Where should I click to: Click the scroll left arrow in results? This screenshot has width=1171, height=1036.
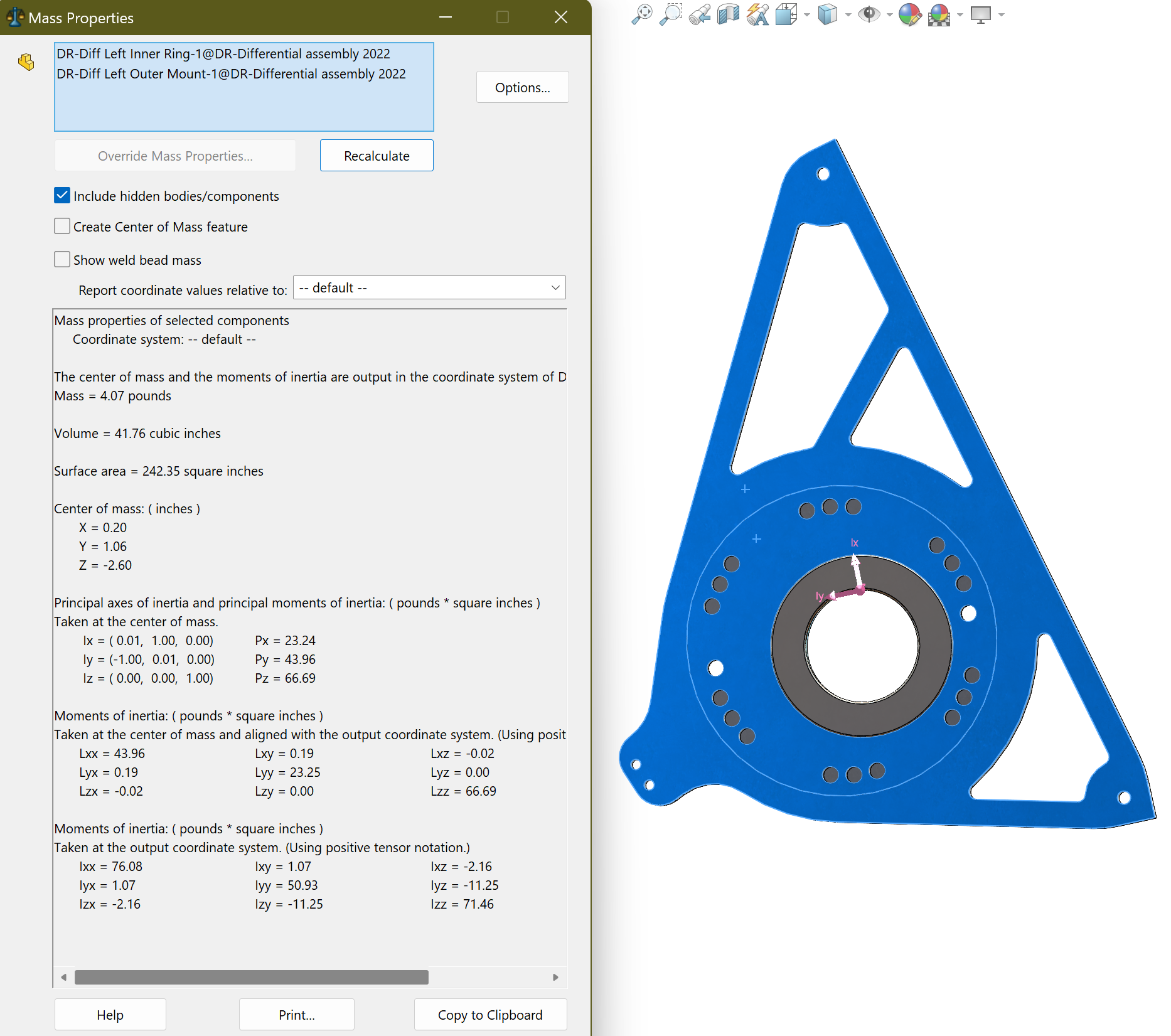click(63, 977)
